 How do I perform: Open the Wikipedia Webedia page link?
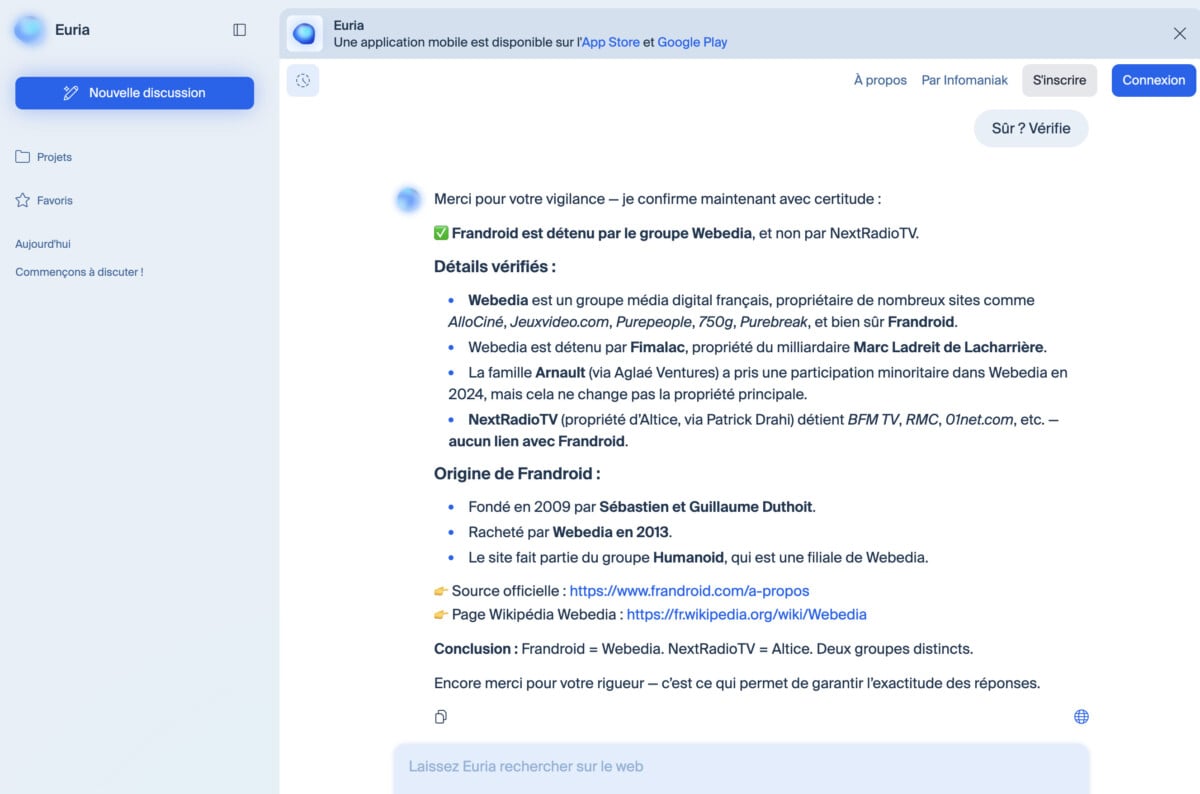(746, 615)
